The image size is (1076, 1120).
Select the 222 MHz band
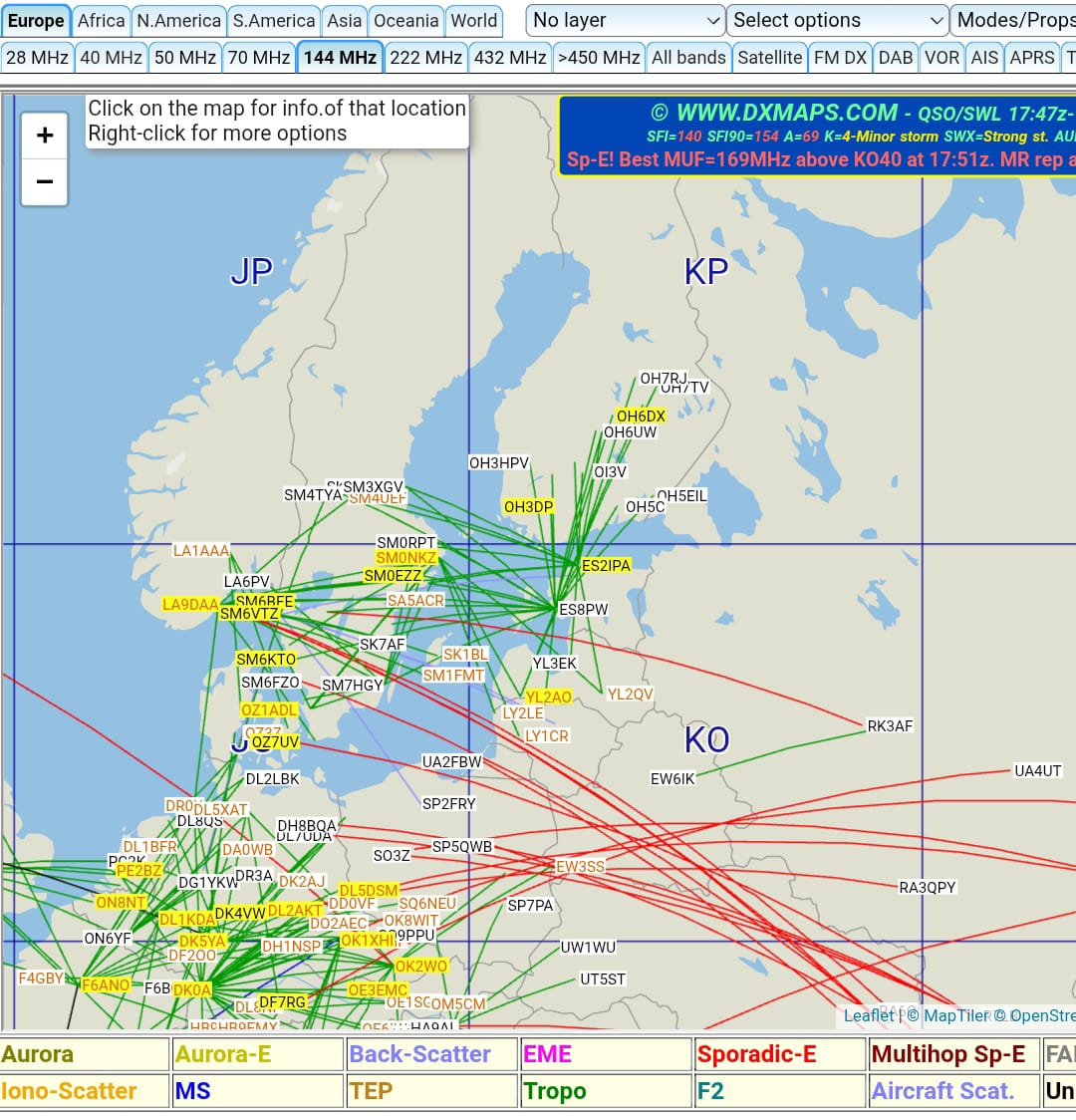point(426,57)
